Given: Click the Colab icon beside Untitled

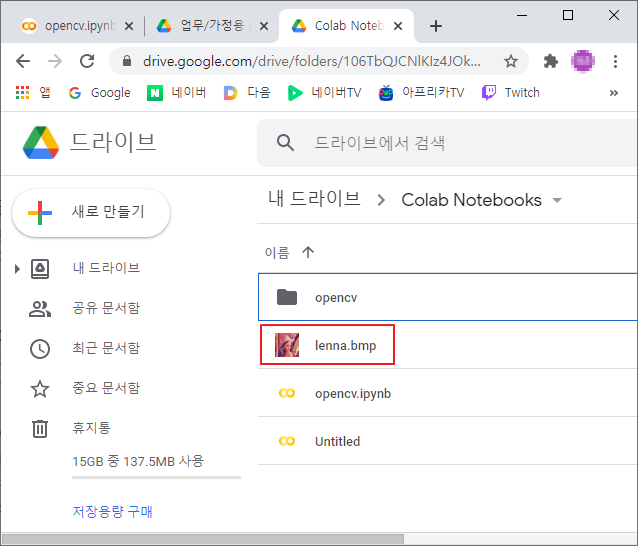Looking at the screenshot, I should (x=287, y=441).
